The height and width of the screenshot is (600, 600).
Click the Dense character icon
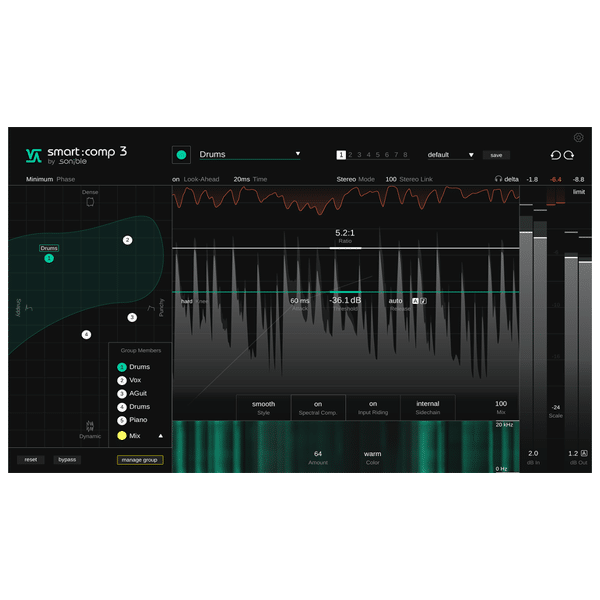click(x=90, y=202)
